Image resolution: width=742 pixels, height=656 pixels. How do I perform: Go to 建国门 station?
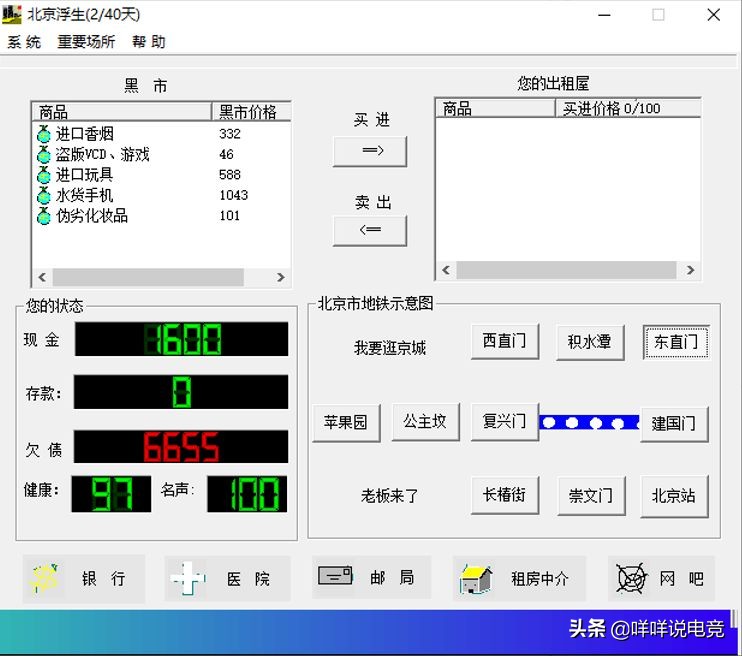click(x=674, y=424)
